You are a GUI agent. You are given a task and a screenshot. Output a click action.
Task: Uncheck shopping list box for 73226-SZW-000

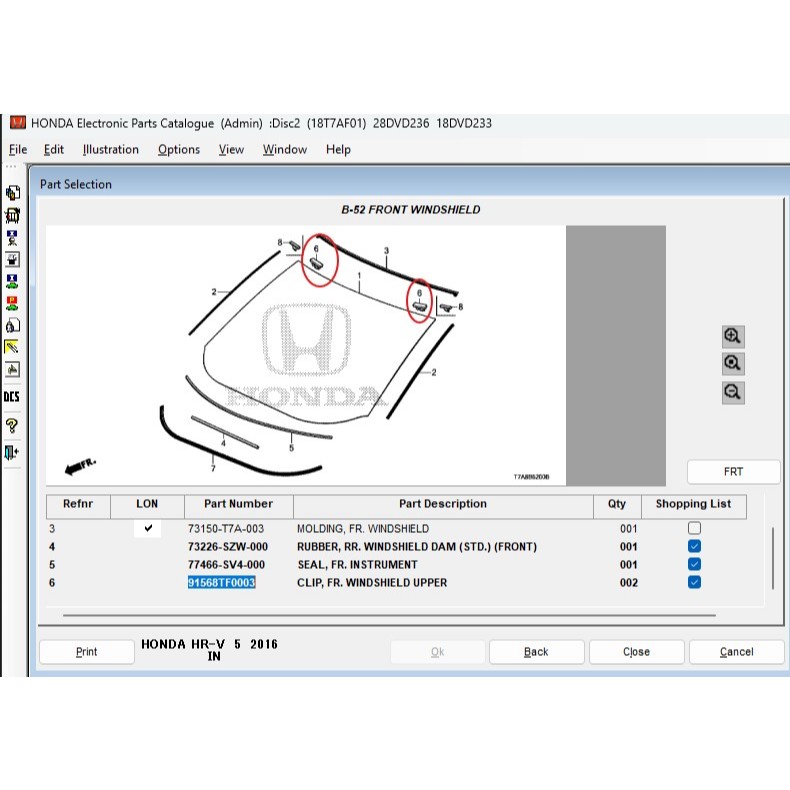pos(694,546)
